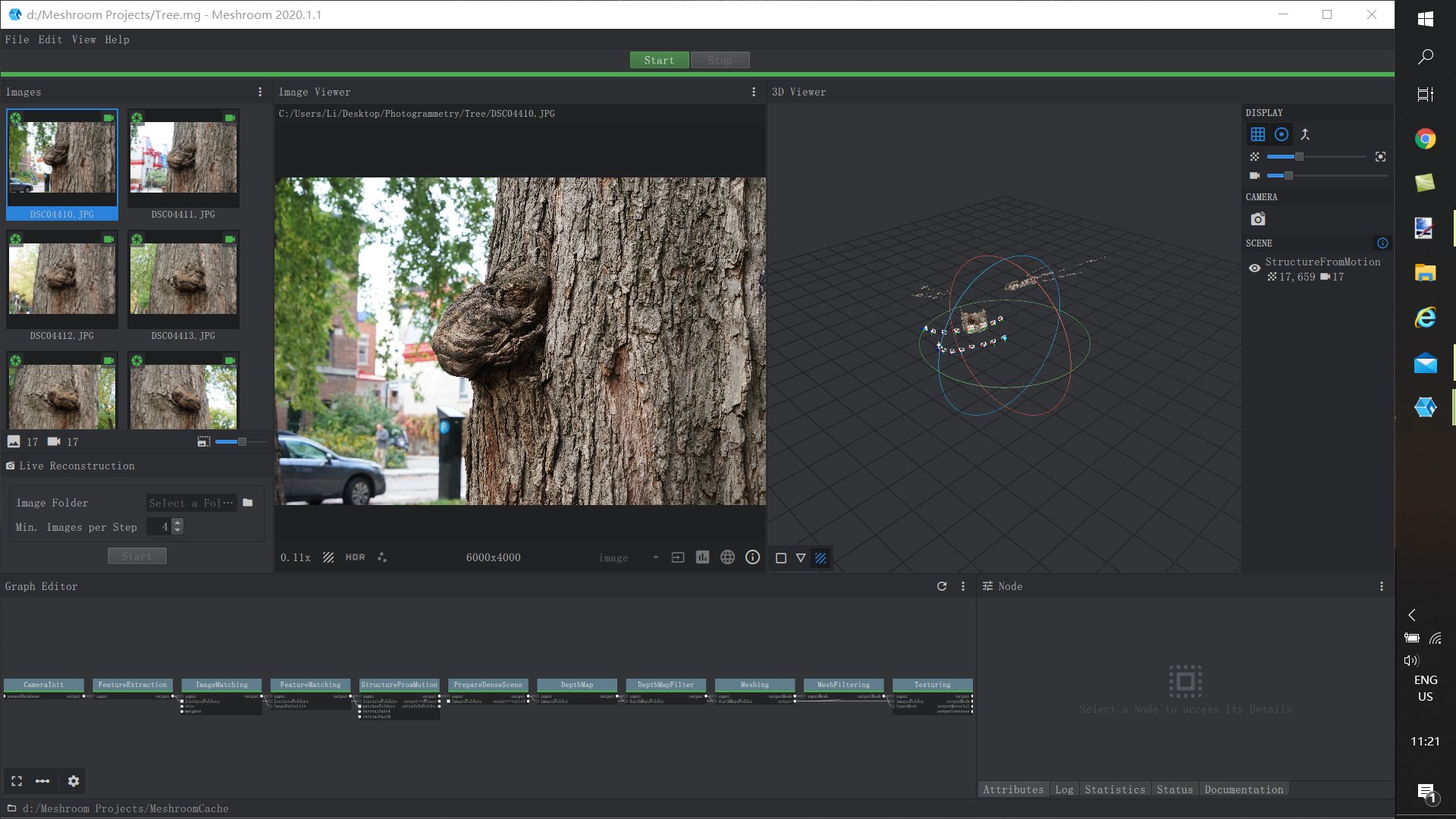Click the load output image icon
The height and width of the screenshot is (819, 1456).
pyautogui.click(x=678, y=557)
